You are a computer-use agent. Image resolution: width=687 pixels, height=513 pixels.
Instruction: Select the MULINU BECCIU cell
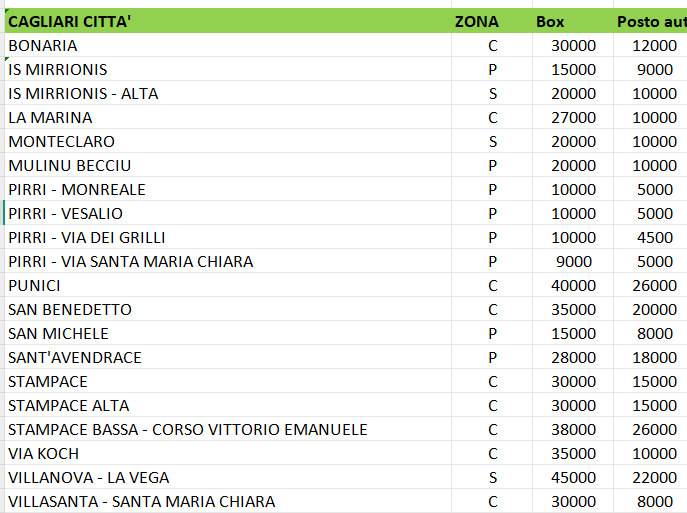pos(70,165)
